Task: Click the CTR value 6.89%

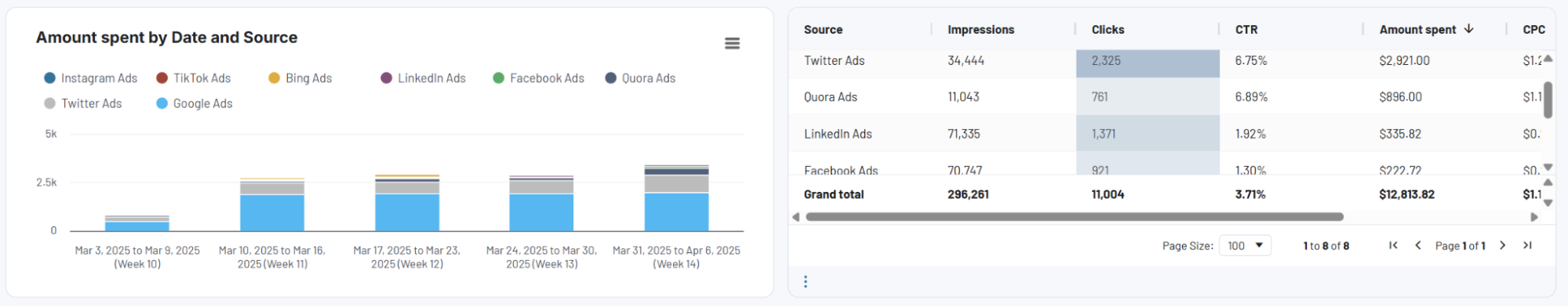Action: click(x=1251, y=97)
